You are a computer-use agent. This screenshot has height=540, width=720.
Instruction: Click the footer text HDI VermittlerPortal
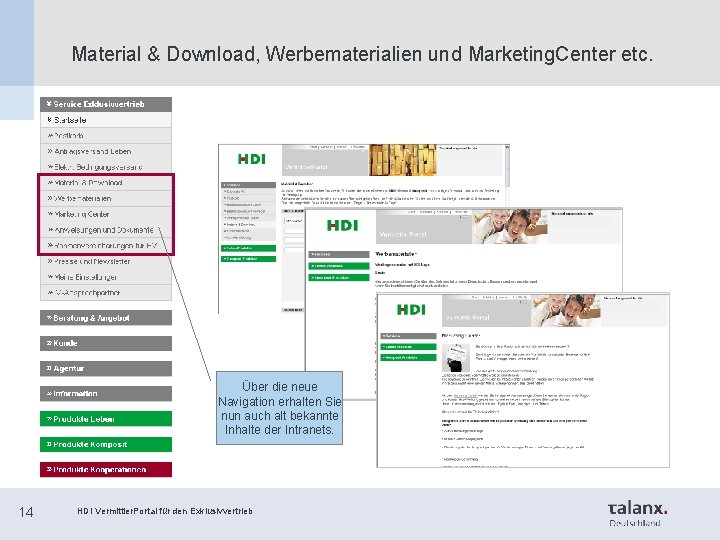(x=165, y=511)
